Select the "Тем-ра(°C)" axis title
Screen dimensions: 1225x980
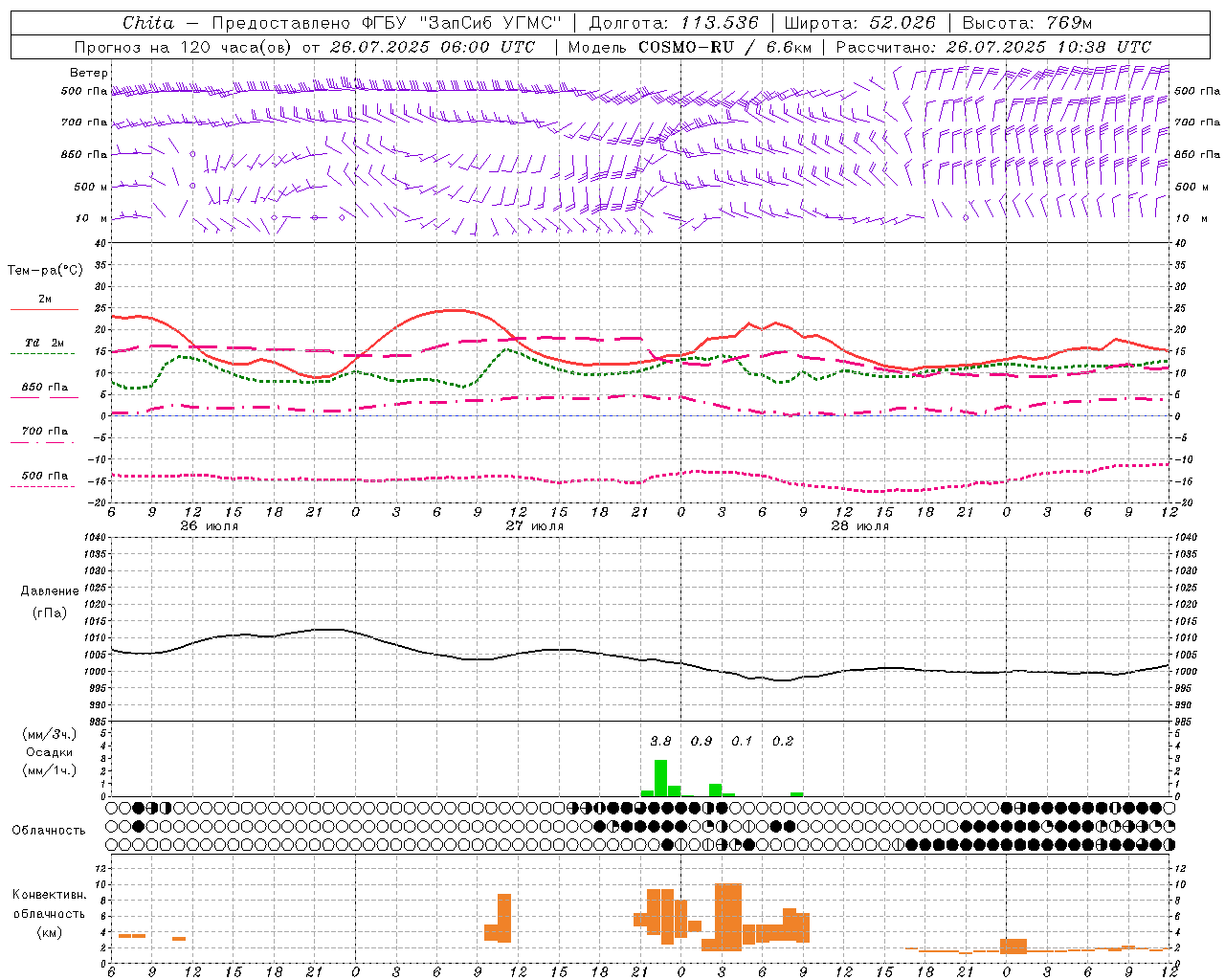pos(45,271)
